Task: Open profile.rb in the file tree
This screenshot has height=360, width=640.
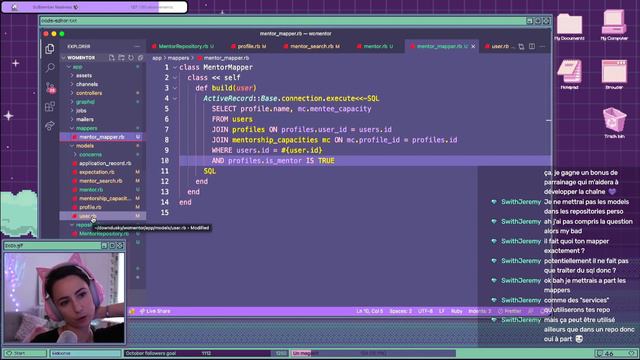Action: tap(102, 207)
